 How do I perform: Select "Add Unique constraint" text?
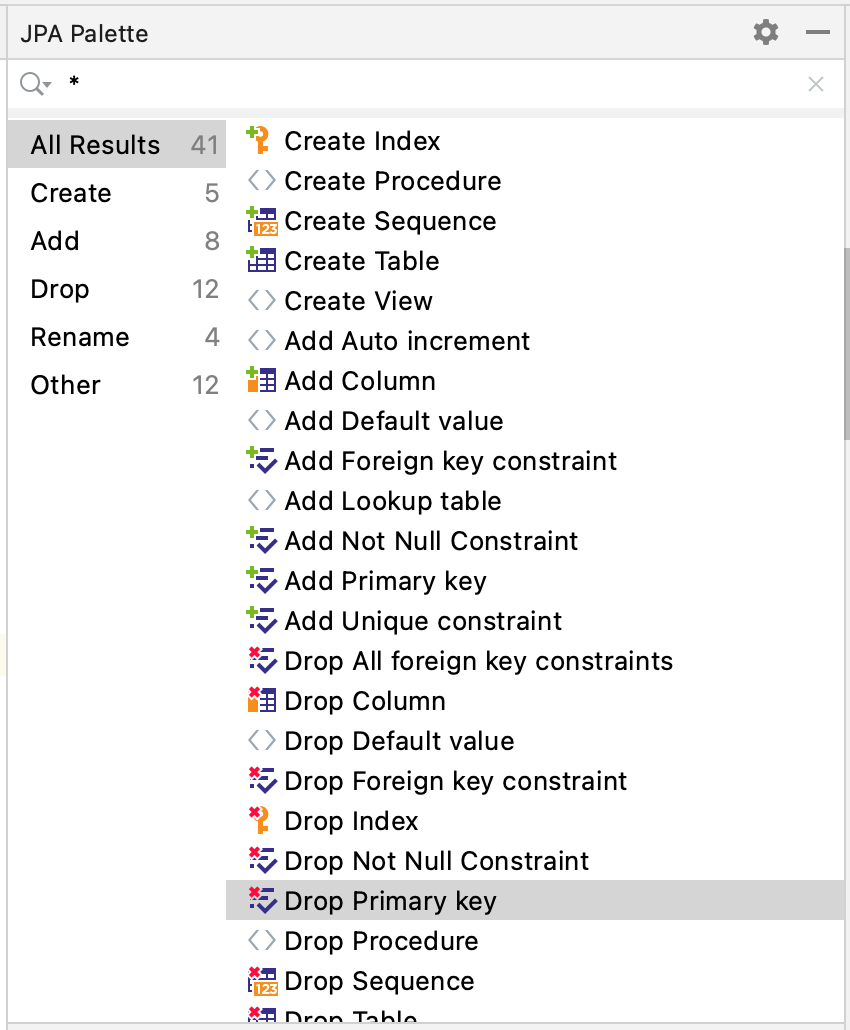pyautogui.click(x=423, y=622)
